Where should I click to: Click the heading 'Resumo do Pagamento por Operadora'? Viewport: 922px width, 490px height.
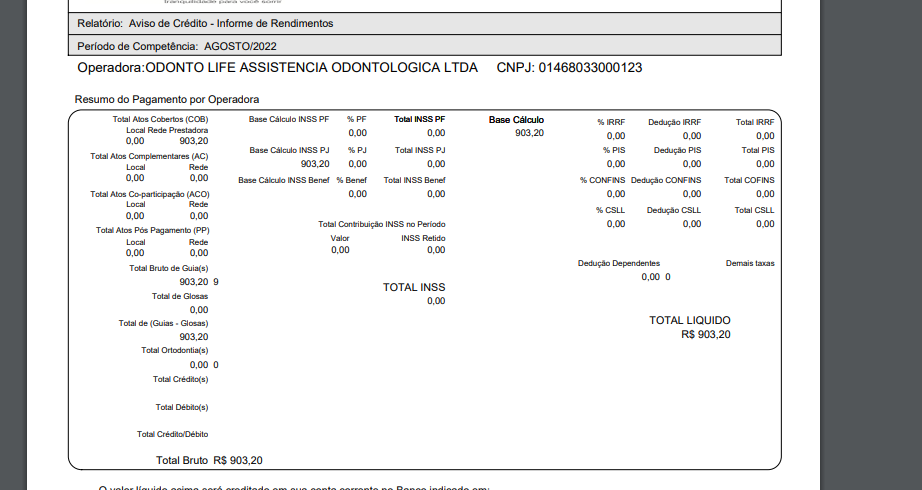point(167,99)
